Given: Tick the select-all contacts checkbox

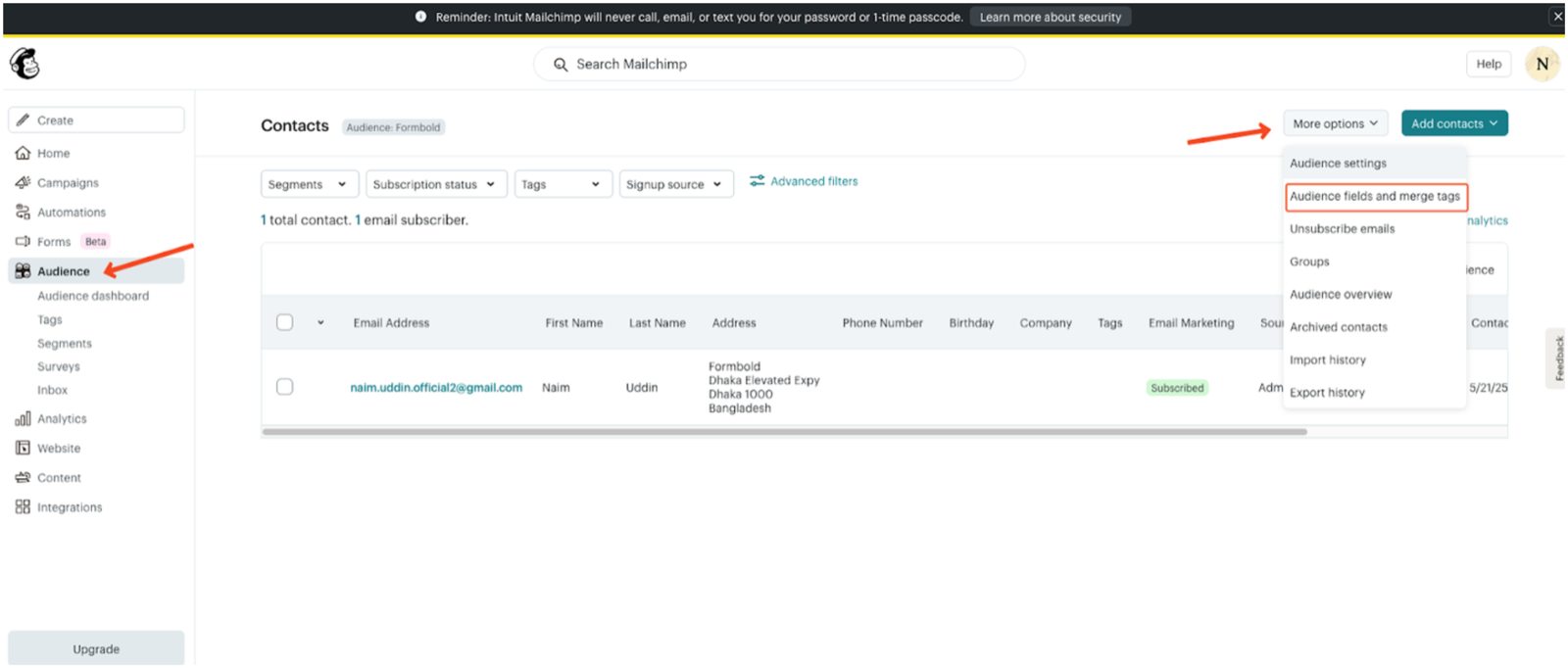Looking at the screenshot, I should pyautogui.click(x=284, y=322).
